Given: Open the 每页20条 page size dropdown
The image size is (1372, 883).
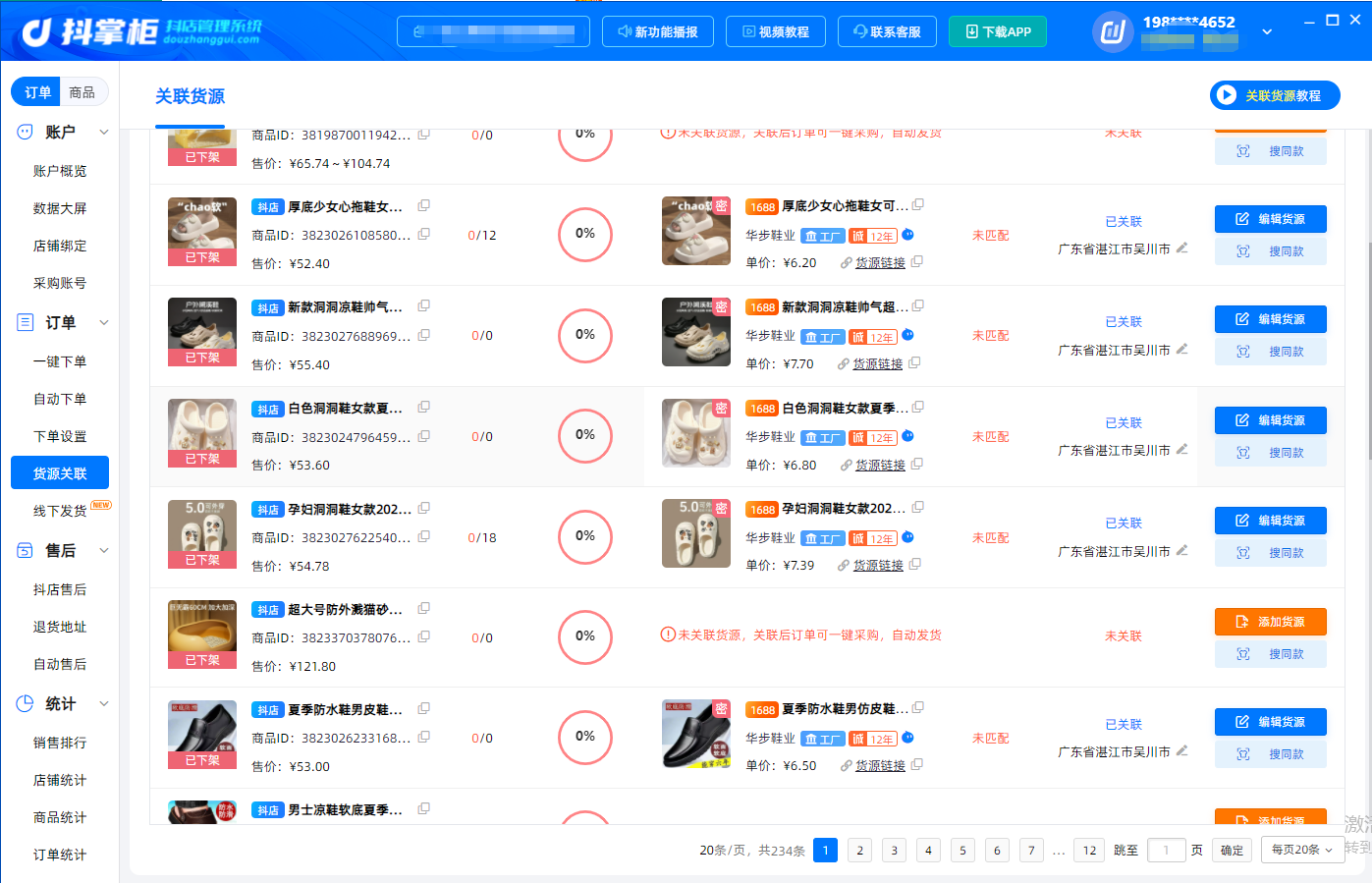Looking at the screenshot, I should [x=1302, y=850].
